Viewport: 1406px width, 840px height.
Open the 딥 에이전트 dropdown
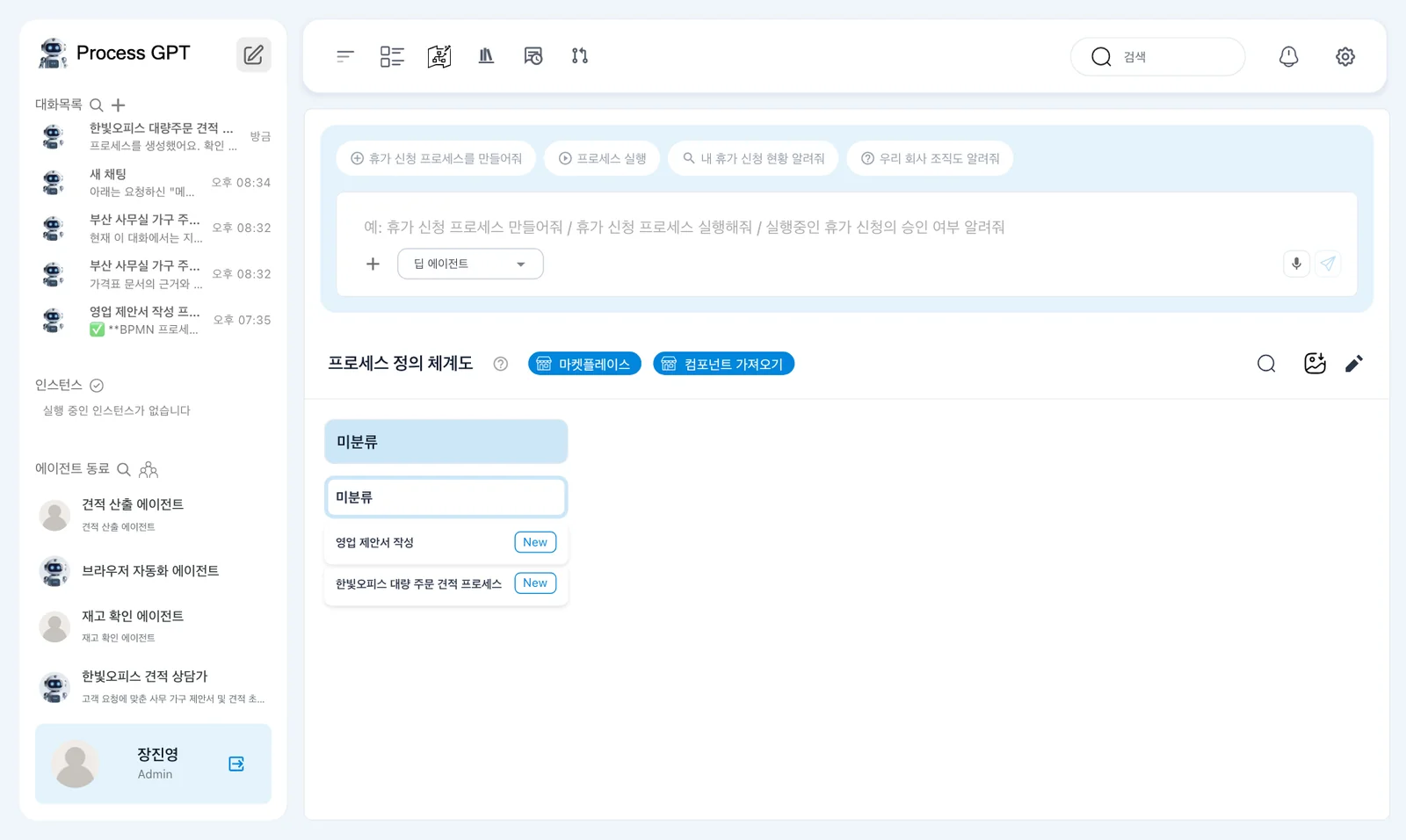(470, 264)
